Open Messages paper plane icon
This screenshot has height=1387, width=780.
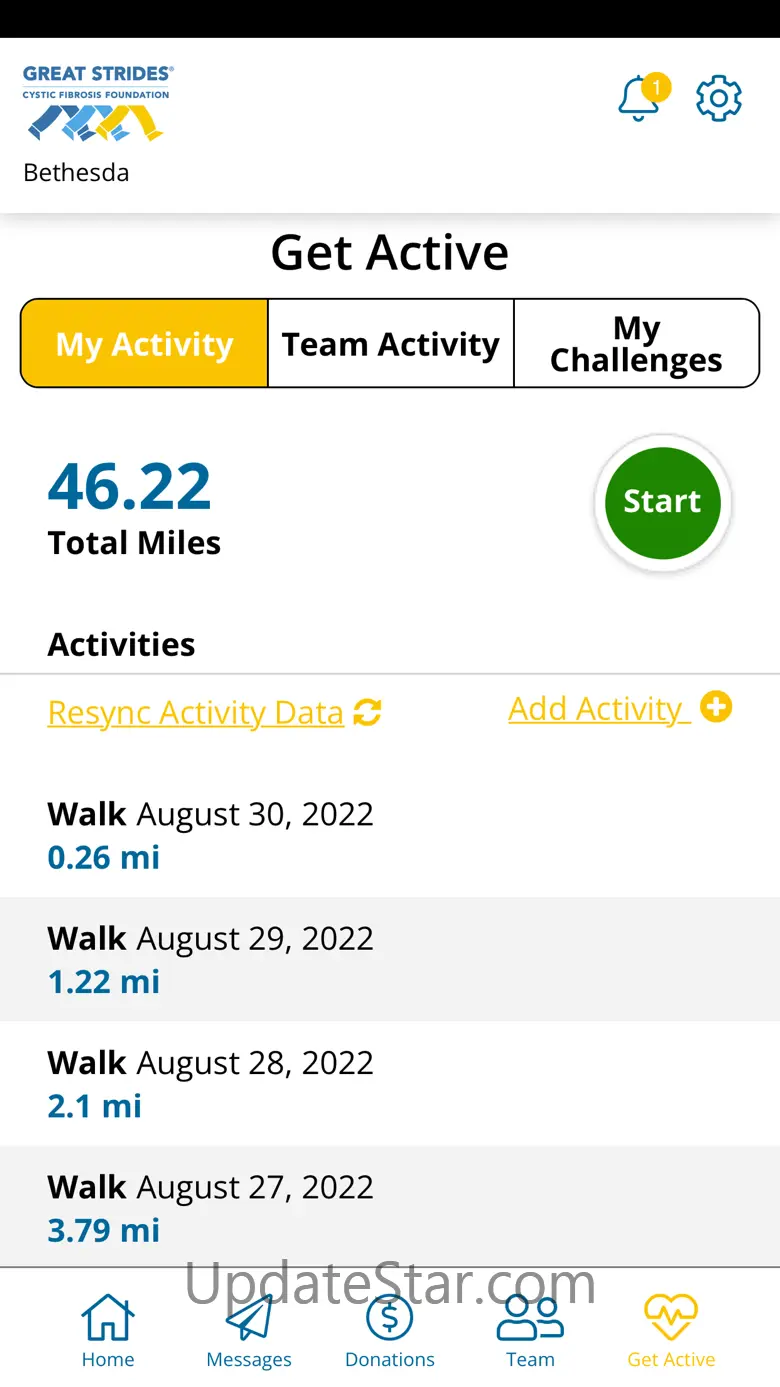pyautogui.click(x=249, y=1330)
